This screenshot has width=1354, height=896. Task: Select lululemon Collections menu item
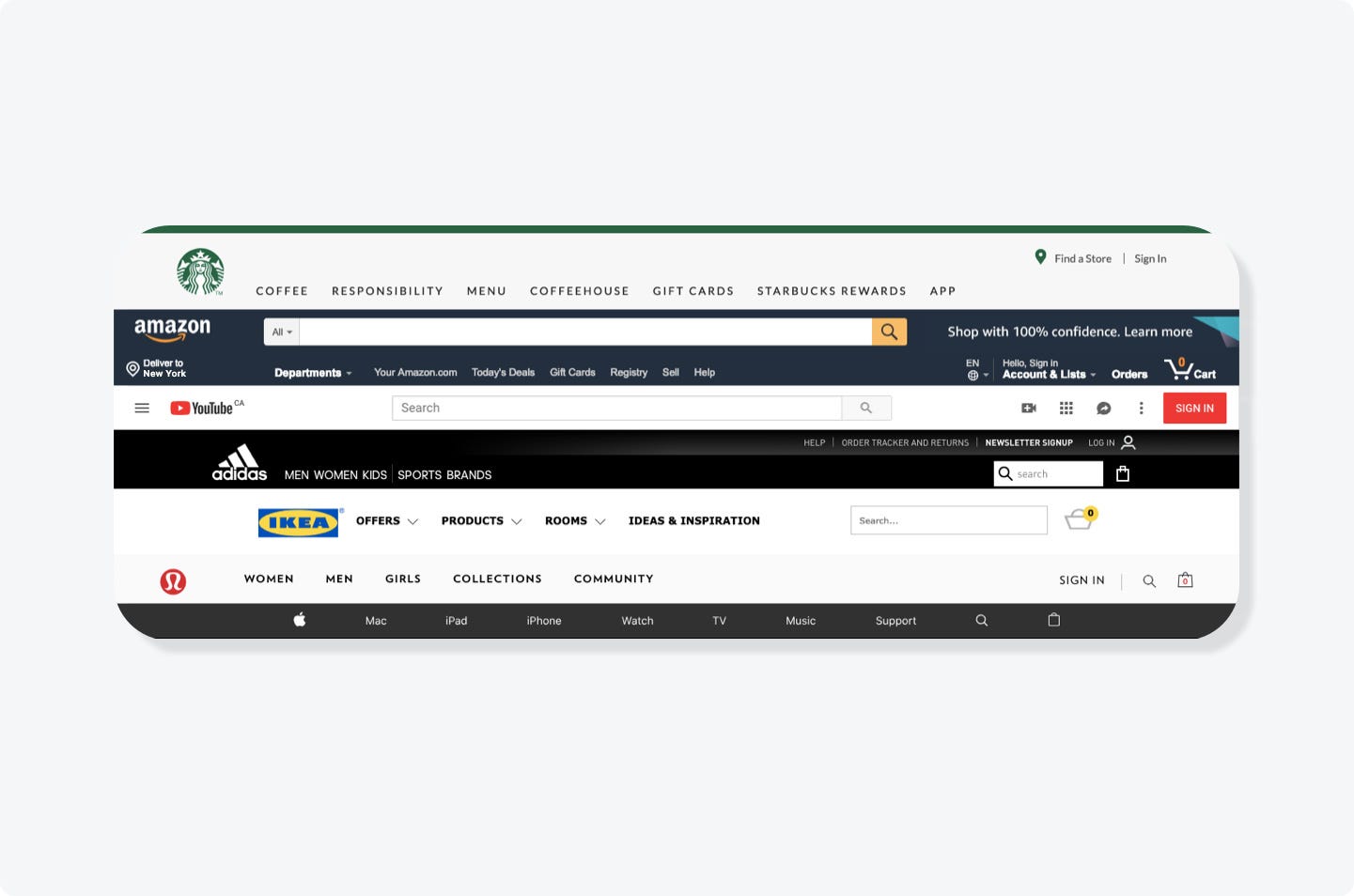click(497, 579)
